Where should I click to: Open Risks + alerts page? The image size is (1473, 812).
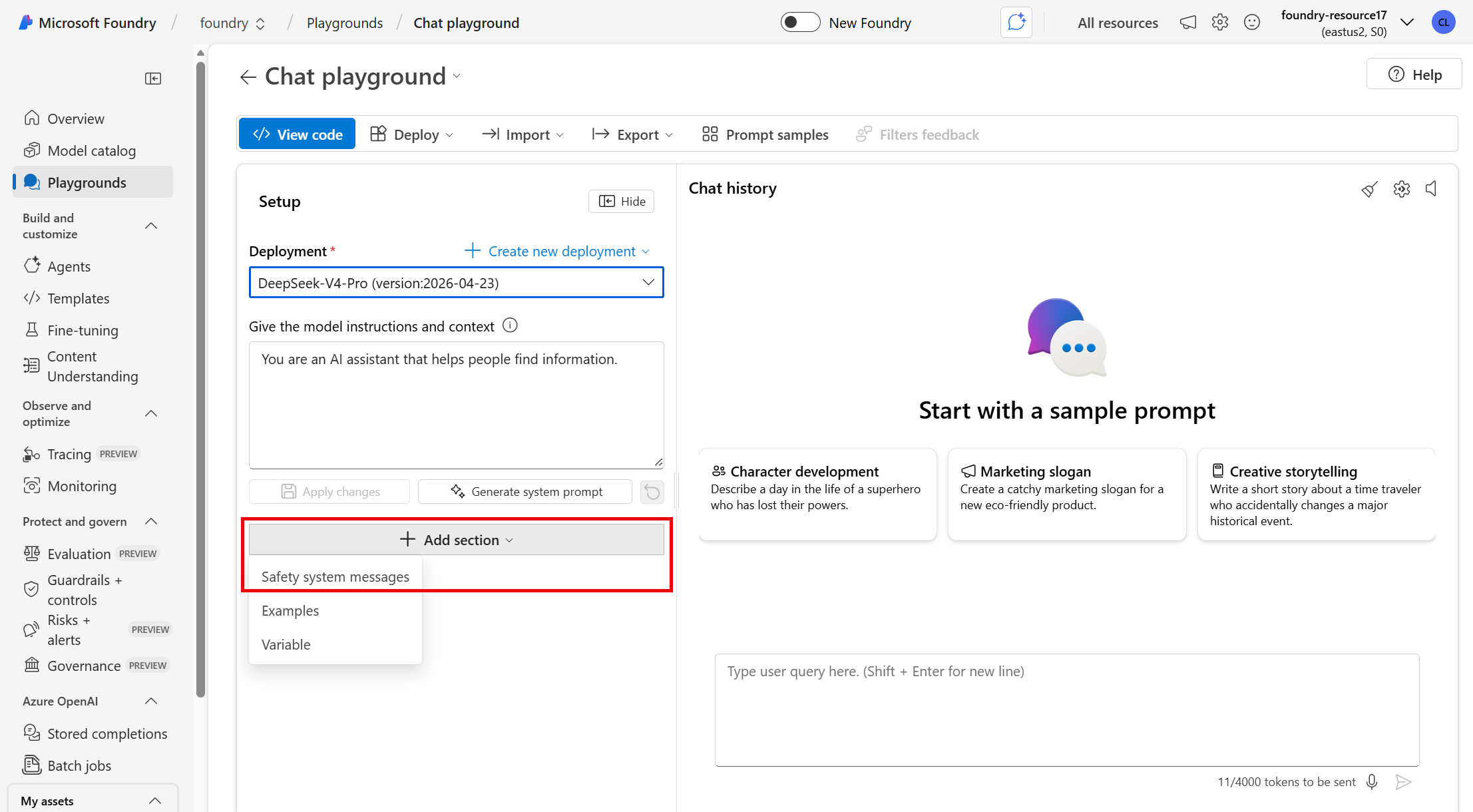[x=93, y=630]
